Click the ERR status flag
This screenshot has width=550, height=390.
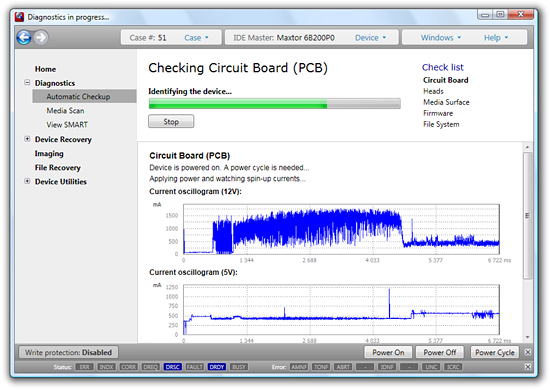tap(84, 367)
